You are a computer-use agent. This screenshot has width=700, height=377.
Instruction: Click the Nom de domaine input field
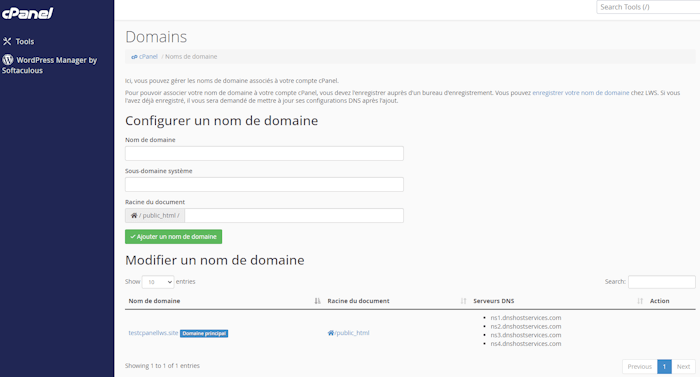(x=264, y=153)
